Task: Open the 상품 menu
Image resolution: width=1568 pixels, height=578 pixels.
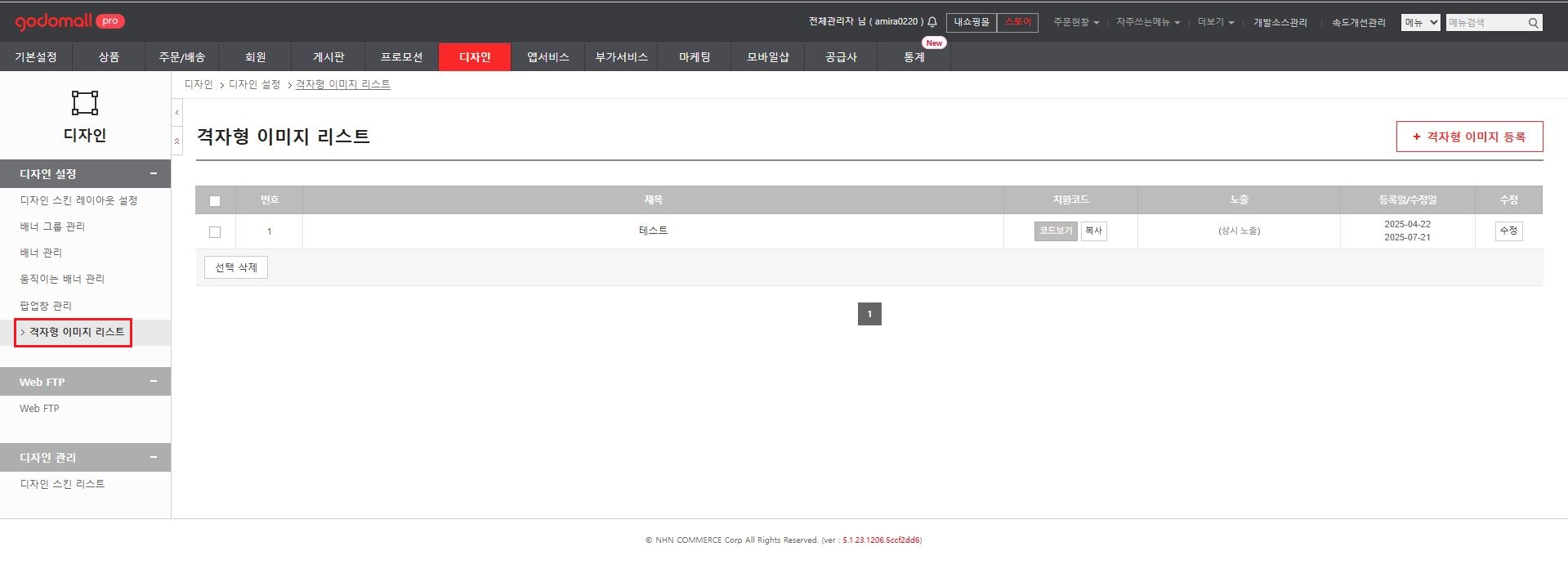Action: click(109, 57)
